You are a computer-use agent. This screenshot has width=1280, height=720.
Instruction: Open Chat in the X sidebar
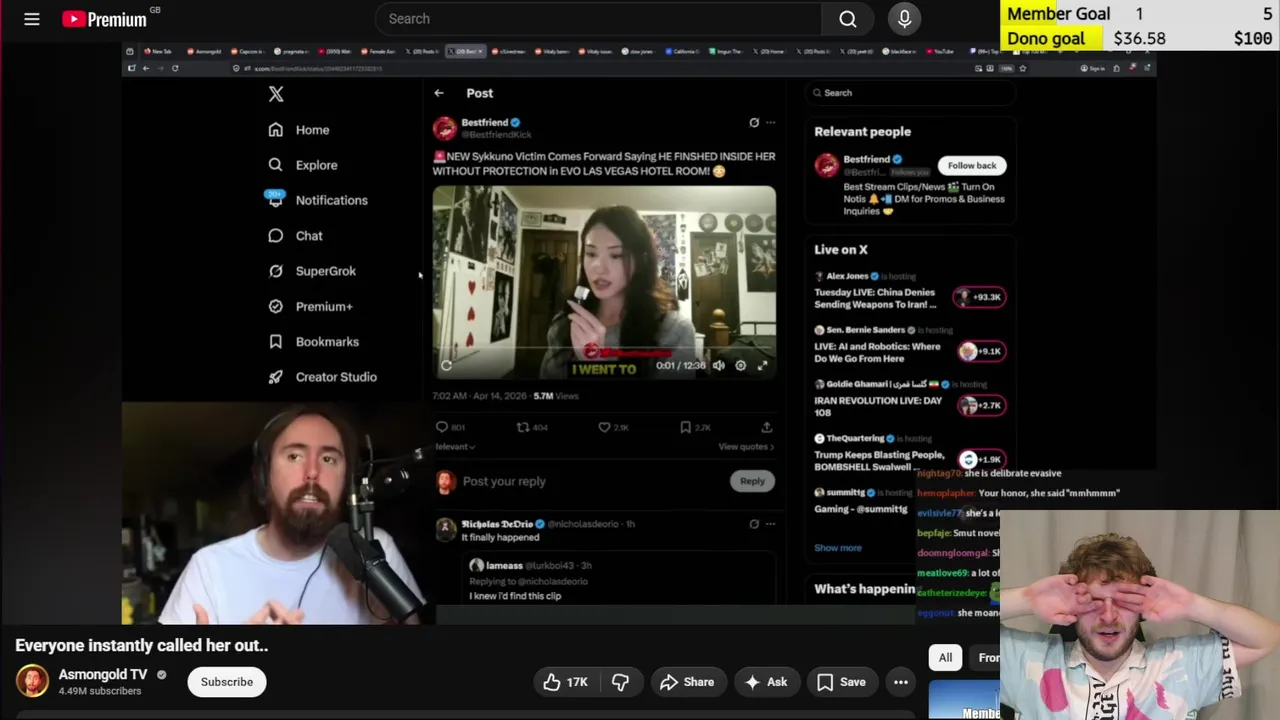[x=295, y=236]
